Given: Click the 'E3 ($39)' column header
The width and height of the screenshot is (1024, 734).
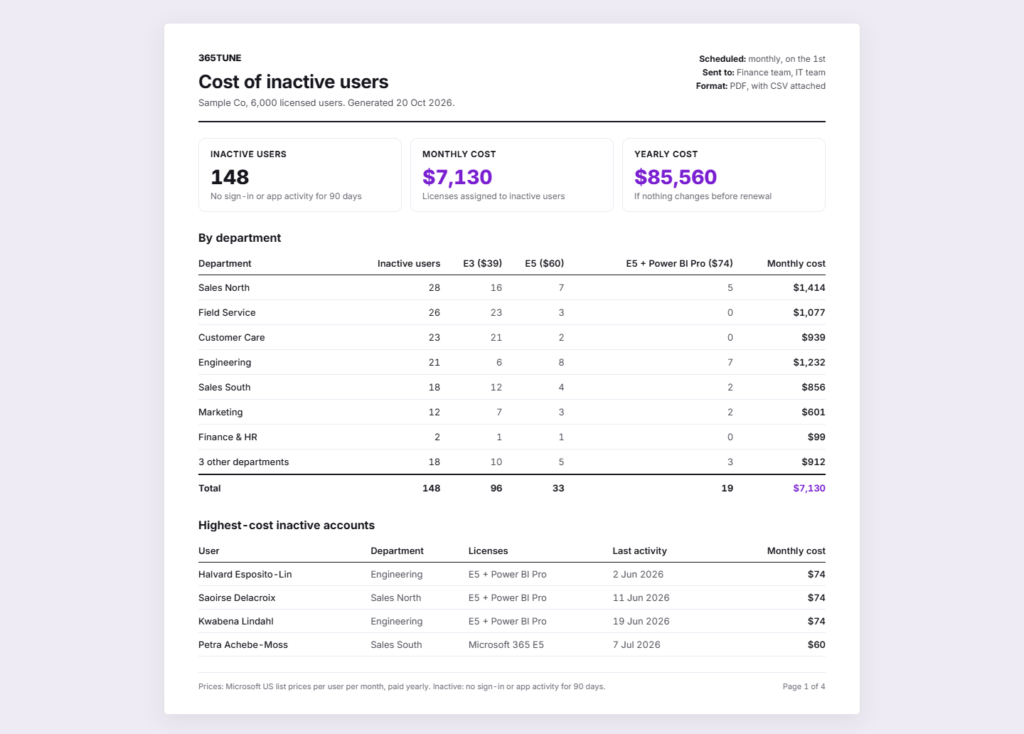Looking at the screenshot, I should (483, 264).
